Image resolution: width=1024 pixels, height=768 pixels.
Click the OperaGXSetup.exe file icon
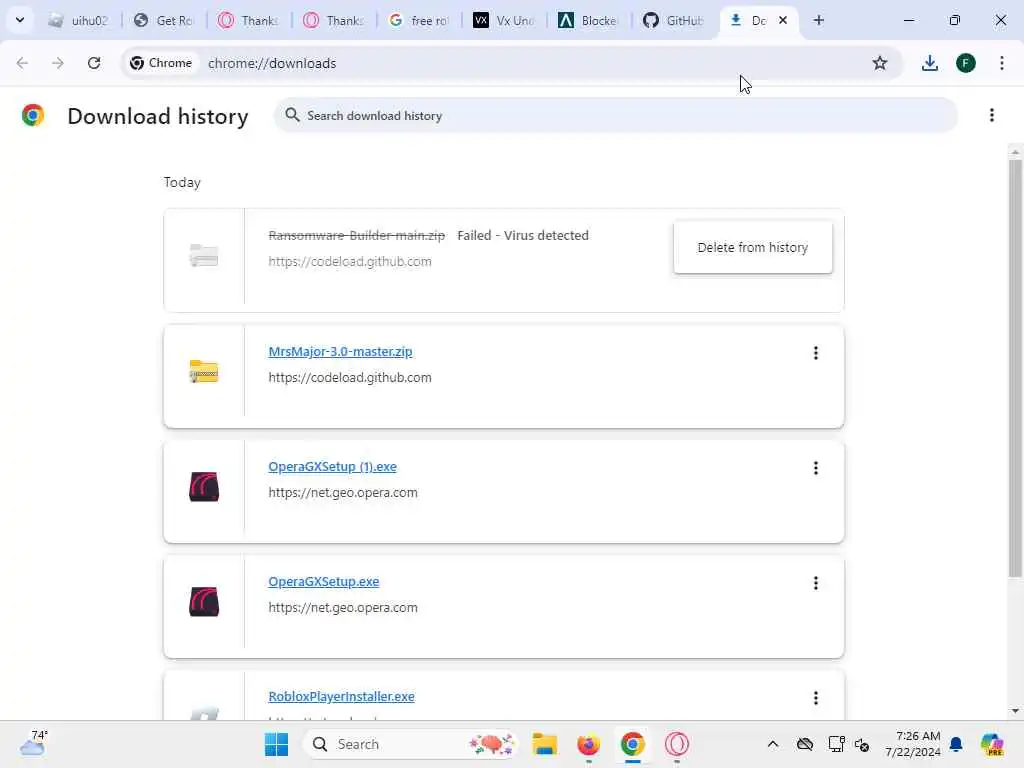coord(204,601)
